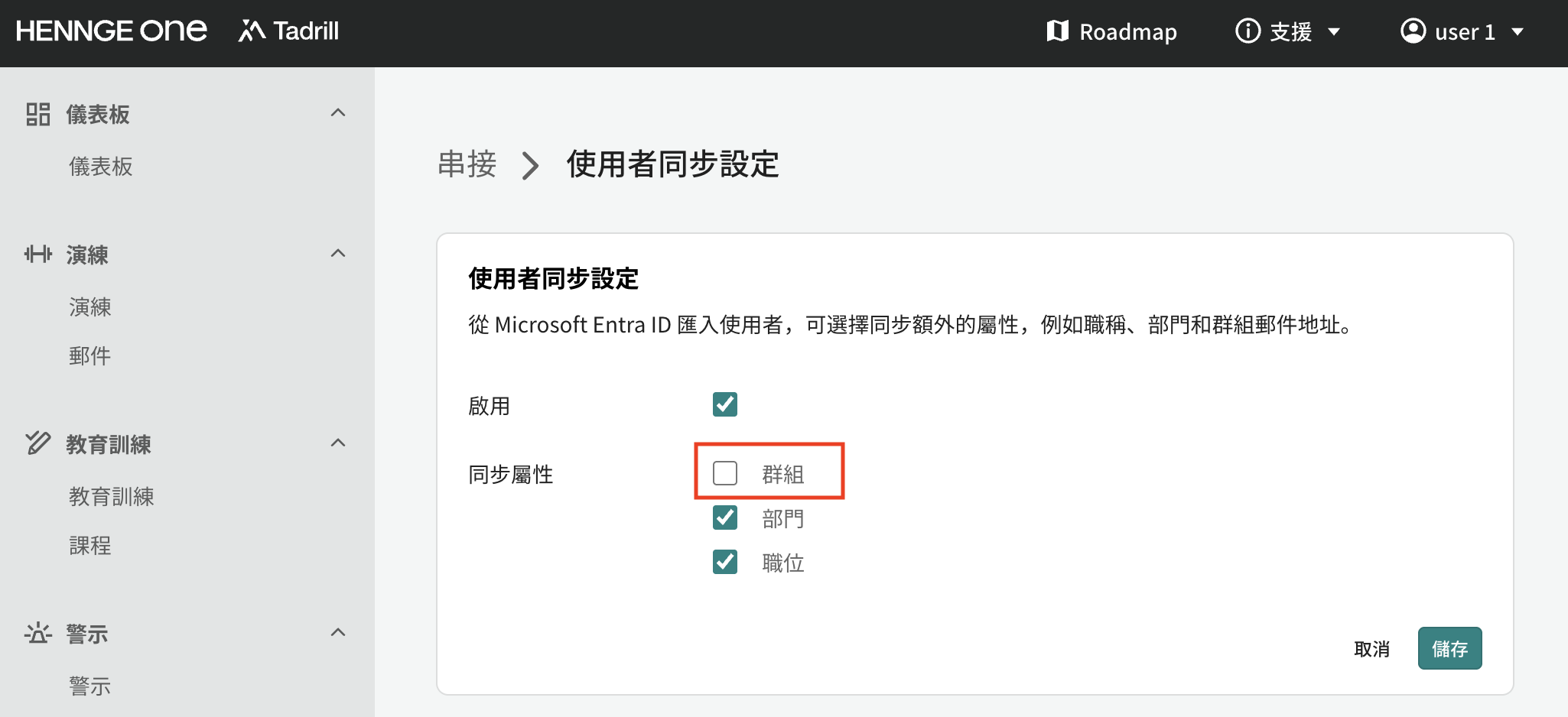Click the 演練 dumbbell icon in sidebar
Image resolution: width=1568 pixels, height=717 pixels.
point(38,254)
